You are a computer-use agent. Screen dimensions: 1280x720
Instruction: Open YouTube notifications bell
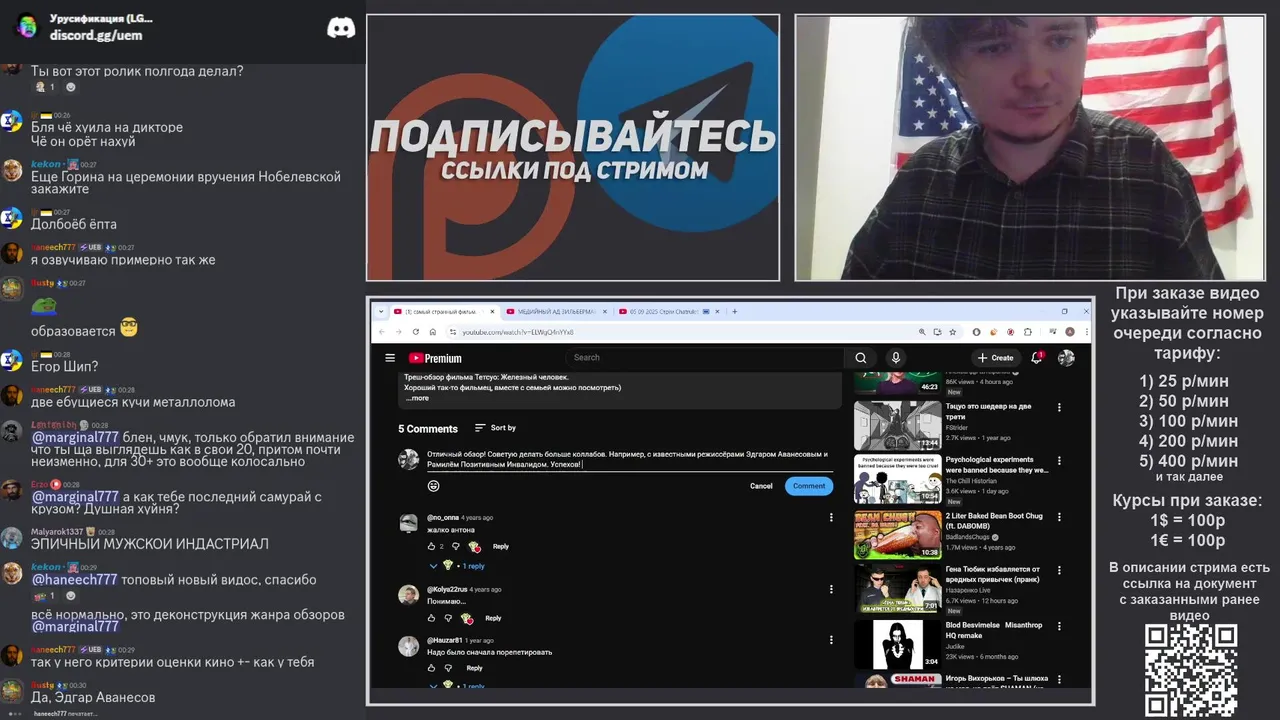[1037, 358]
